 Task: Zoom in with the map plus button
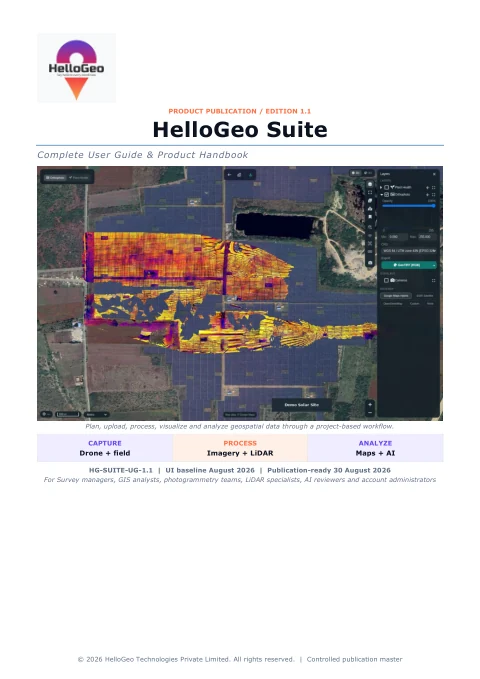tap(370, 404)
